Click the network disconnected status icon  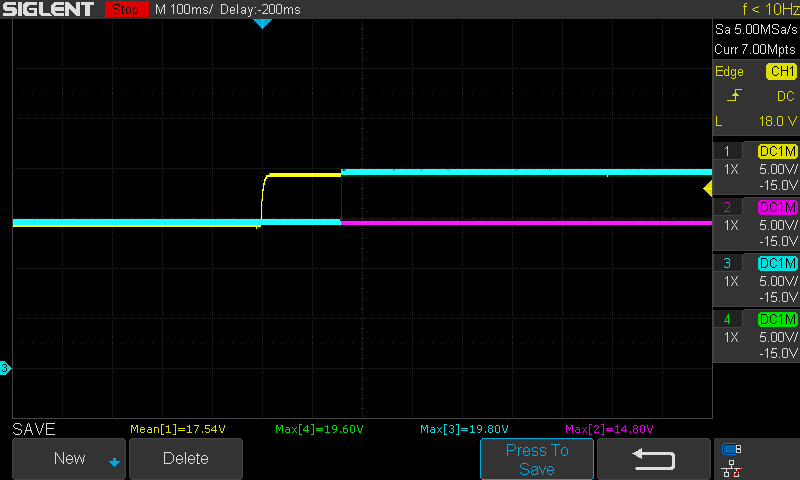732,469
